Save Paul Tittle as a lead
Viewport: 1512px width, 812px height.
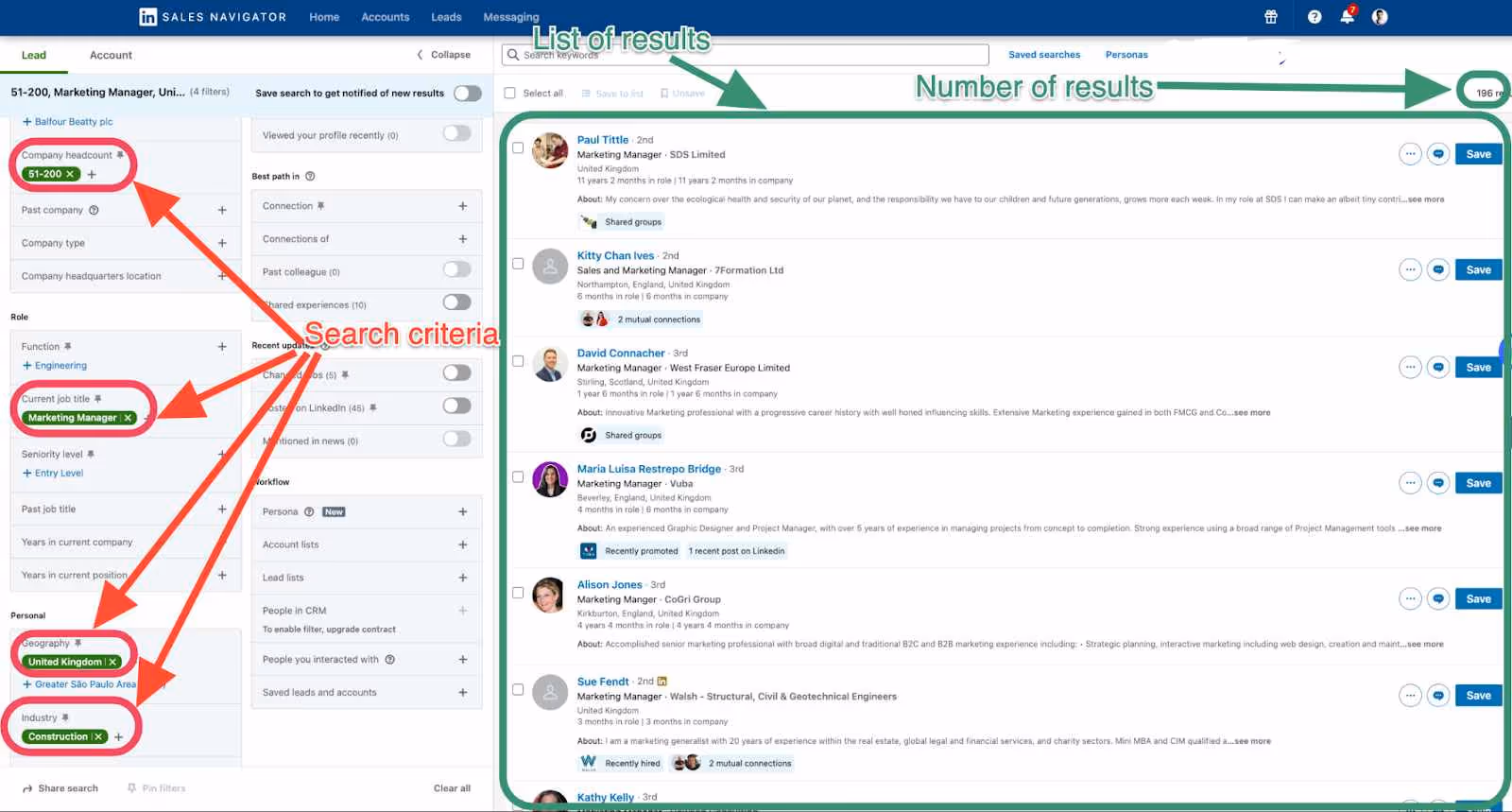coord(1479,154)
